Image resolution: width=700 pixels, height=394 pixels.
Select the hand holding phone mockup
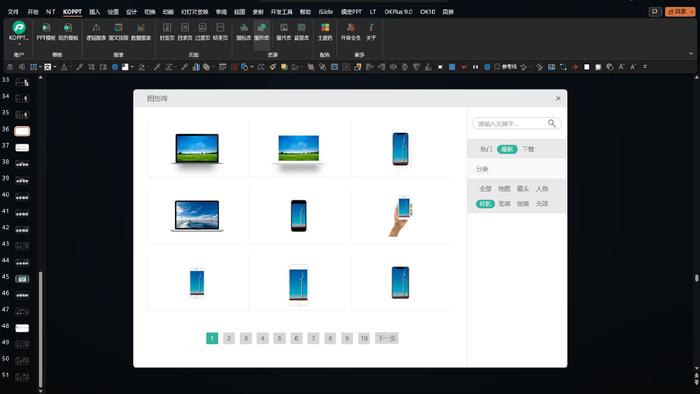click(400, 216)
